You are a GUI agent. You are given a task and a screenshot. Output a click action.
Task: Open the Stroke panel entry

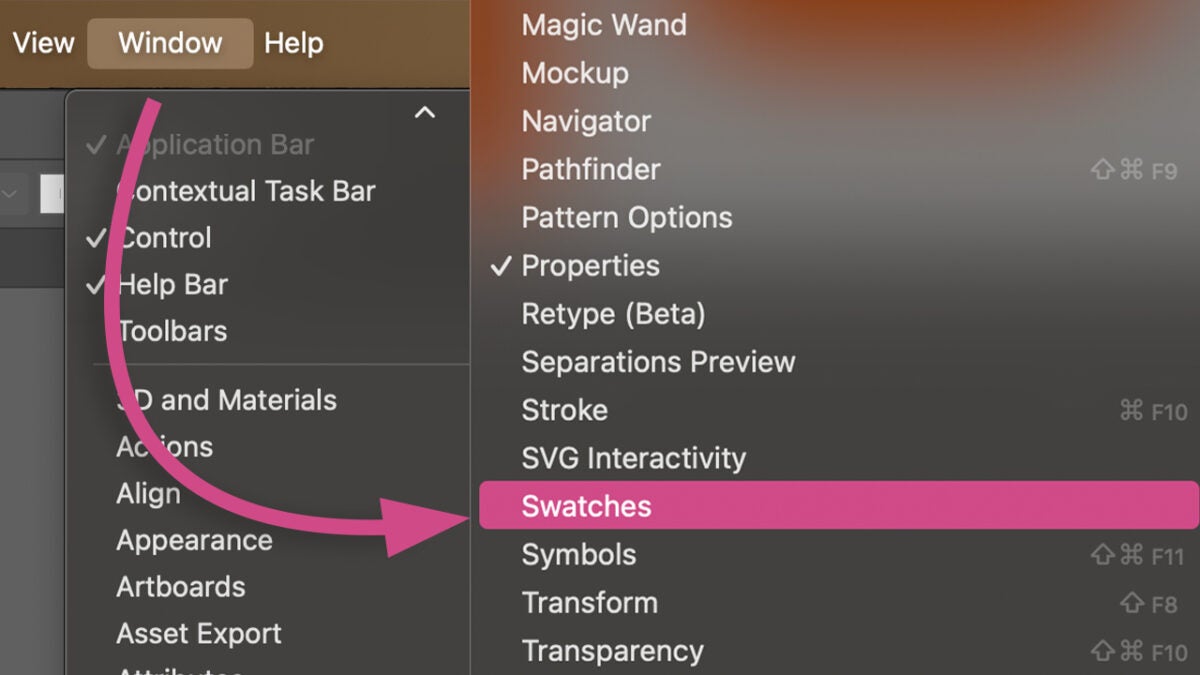tap(564, 410)
